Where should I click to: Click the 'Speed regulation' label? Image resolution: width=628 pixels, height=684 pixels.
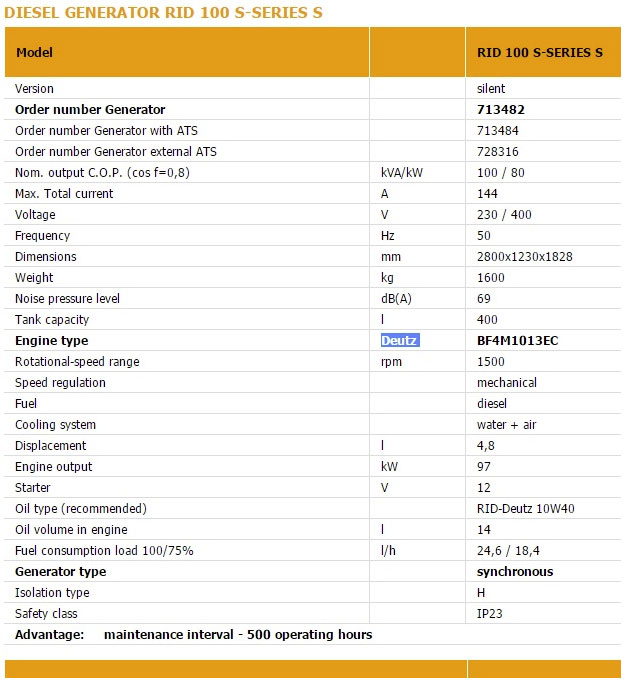pos(61,383)
